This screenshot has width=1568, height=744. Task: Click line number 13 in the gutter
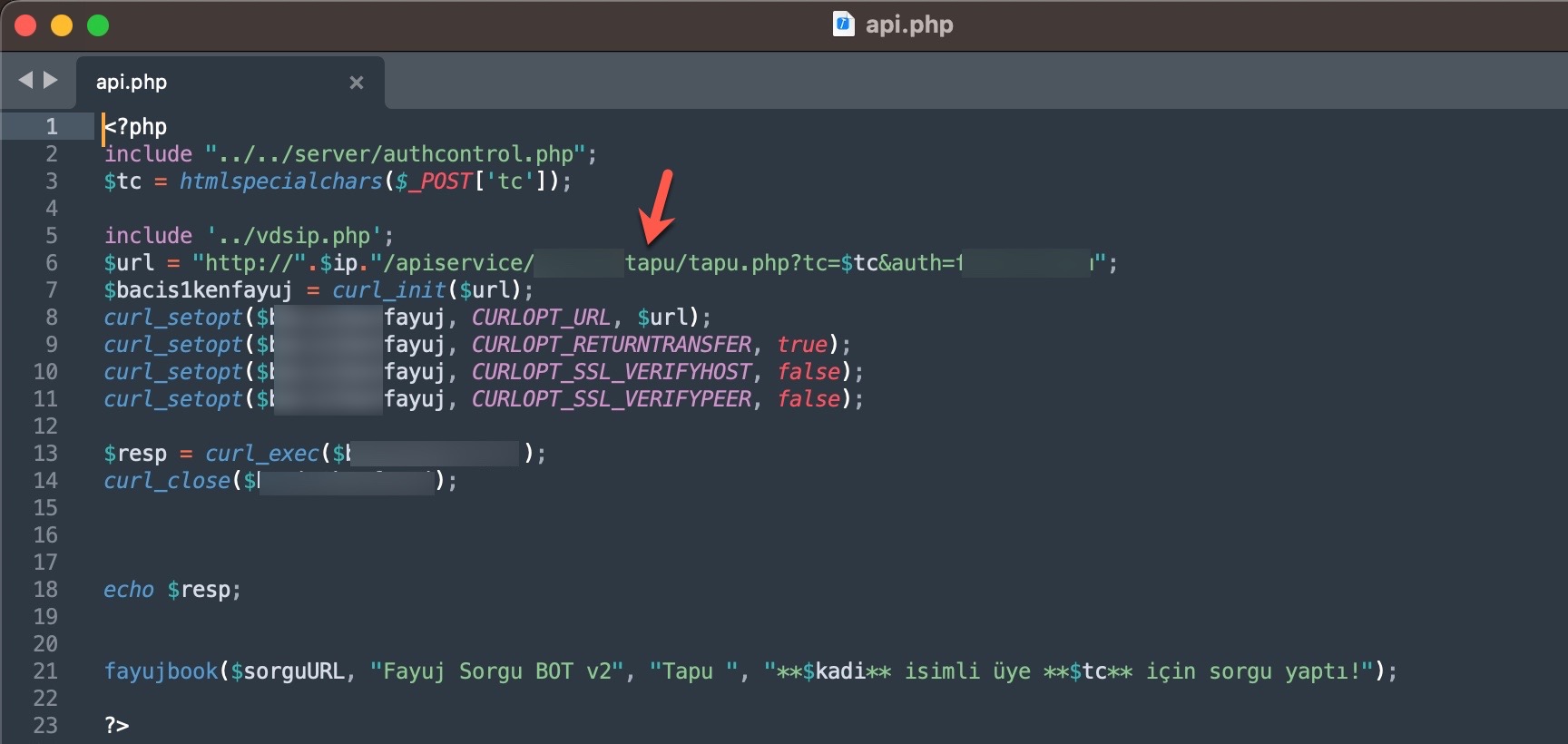click(x=45, y=453)
